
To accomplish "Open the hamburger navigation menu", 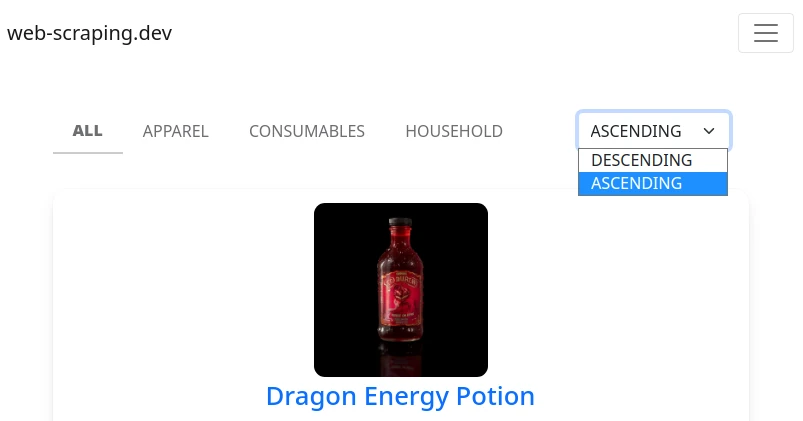I will (766, 33).
